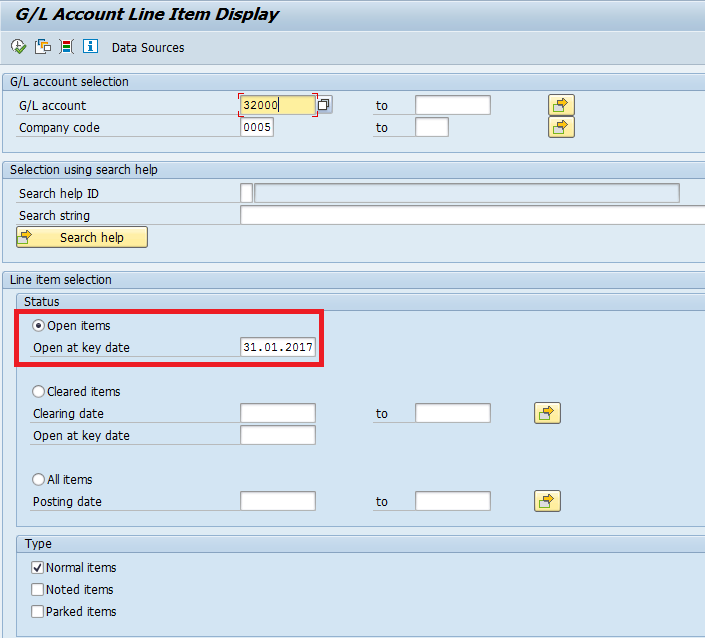This screenshot has width=705, height=638.
Task: Click the Posting date 'to' field
Action: (453, 501)
